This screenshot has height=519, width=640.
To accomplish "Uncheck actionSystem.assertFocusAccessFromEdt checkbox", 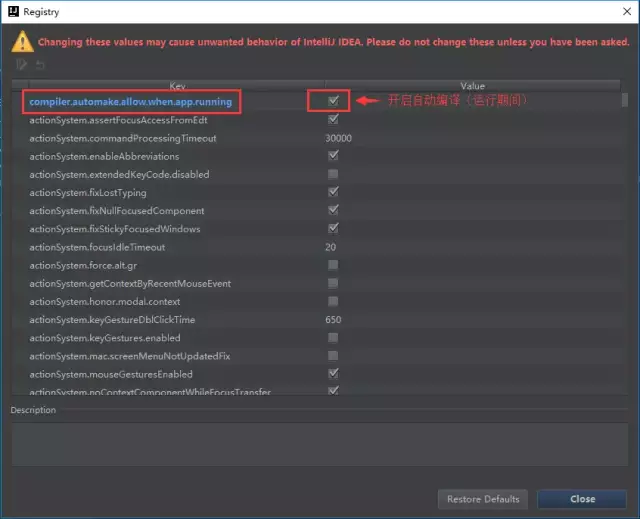I will [x=333, y=119].
